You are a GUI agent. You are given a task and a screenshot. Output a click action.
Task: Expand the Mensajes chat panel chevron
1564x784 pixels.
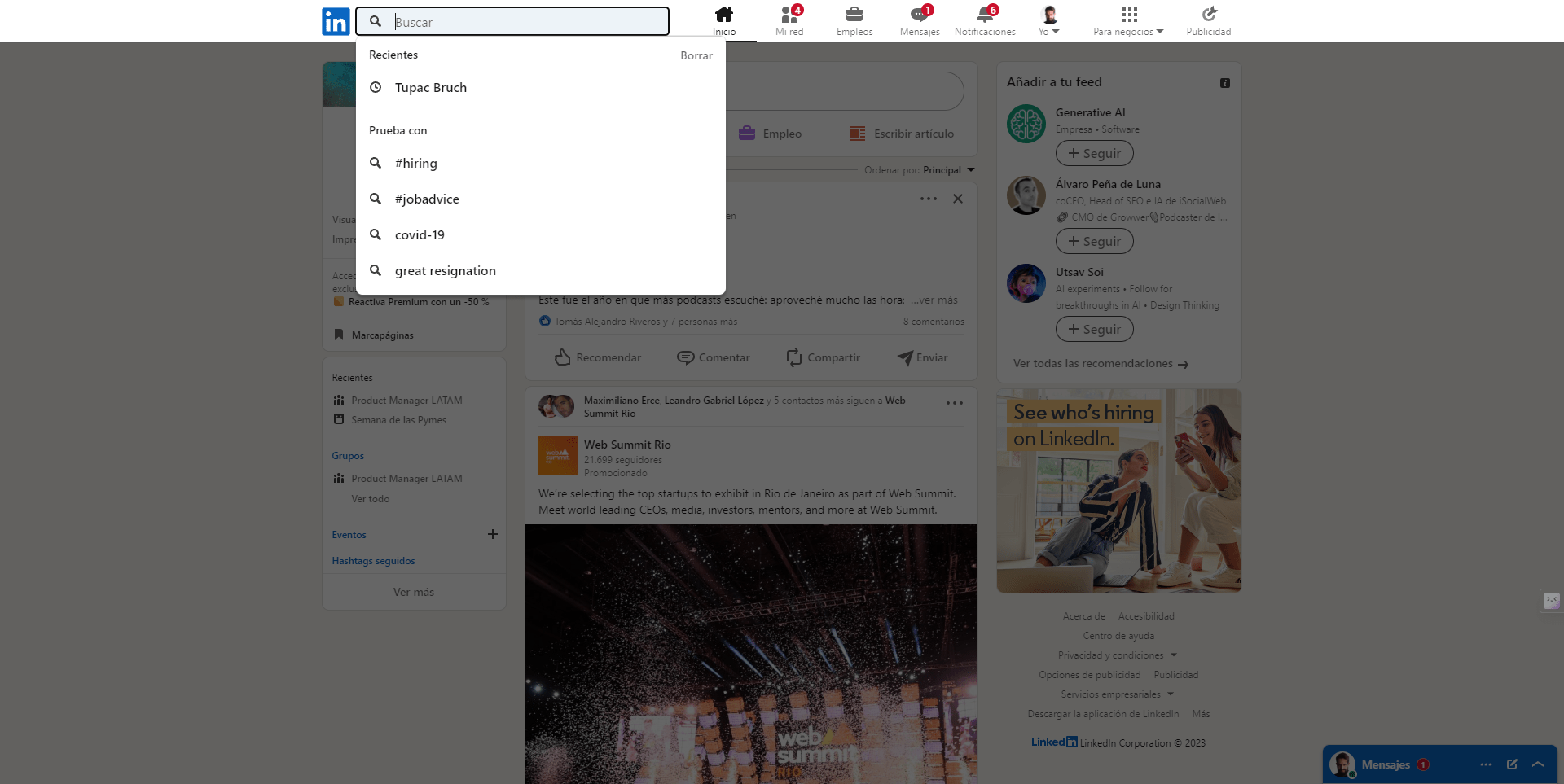[1538, 764]
